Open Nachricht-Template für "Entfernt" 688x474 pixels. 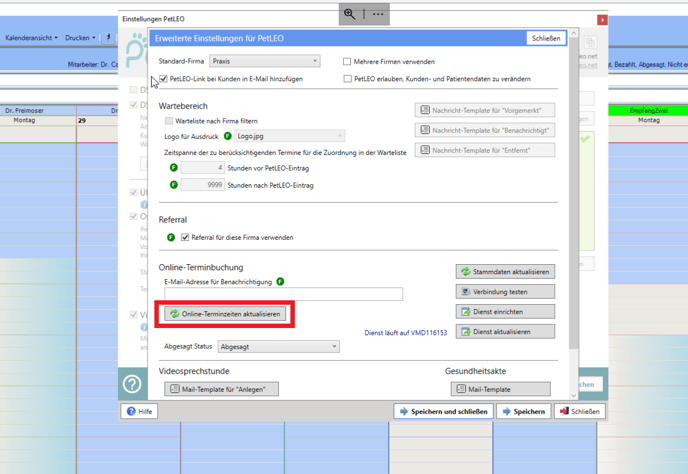tap(485, 150)
